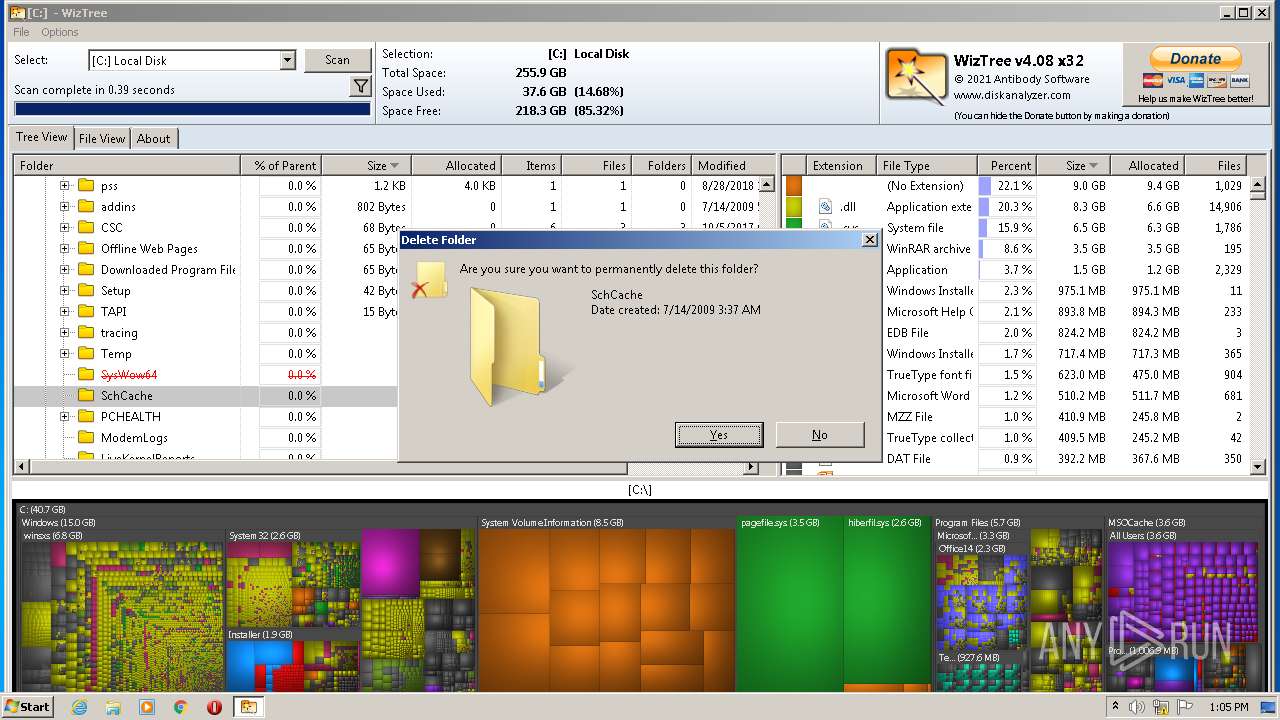Sort file types by Percent column
Image resolution: width=1280 pixels, height=720 pixels.
[x=1006, y=166]
